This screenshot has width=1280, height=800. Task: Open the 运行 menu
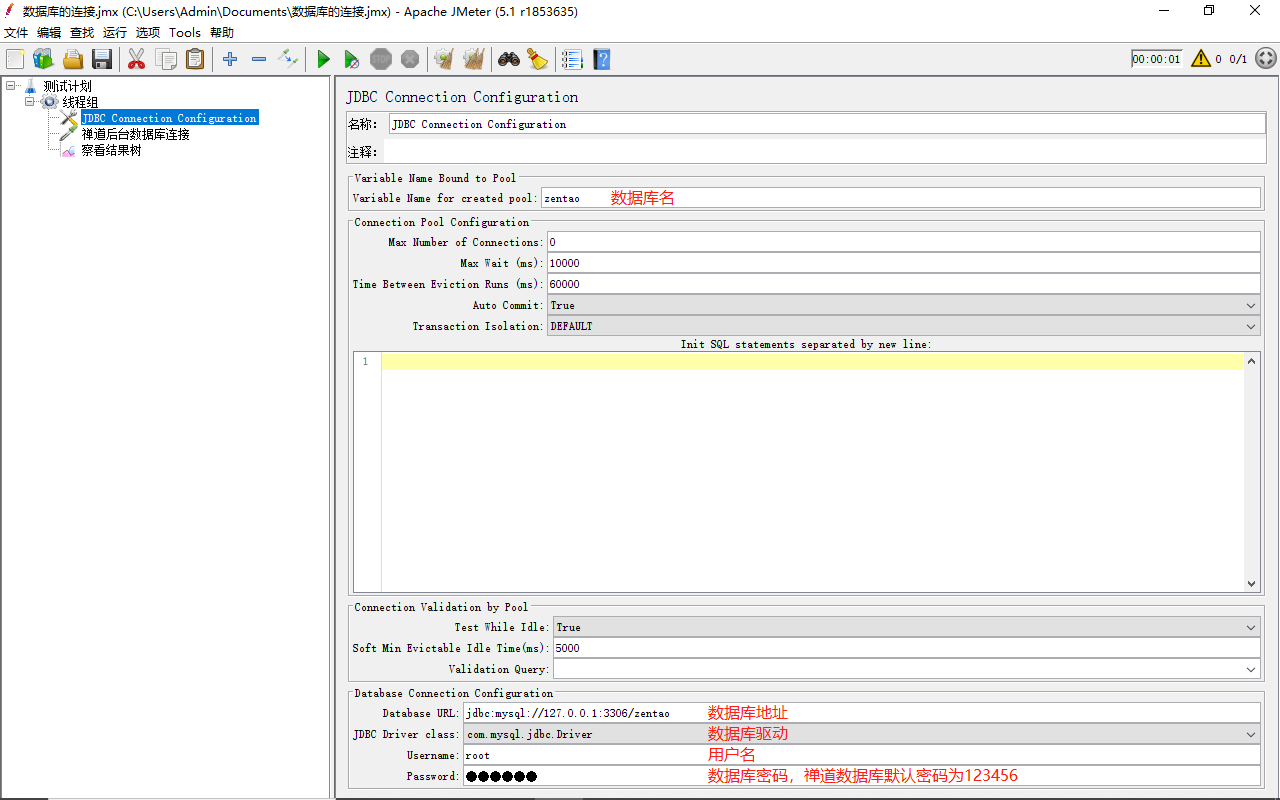pyautogui.click(x=115, y=33)
